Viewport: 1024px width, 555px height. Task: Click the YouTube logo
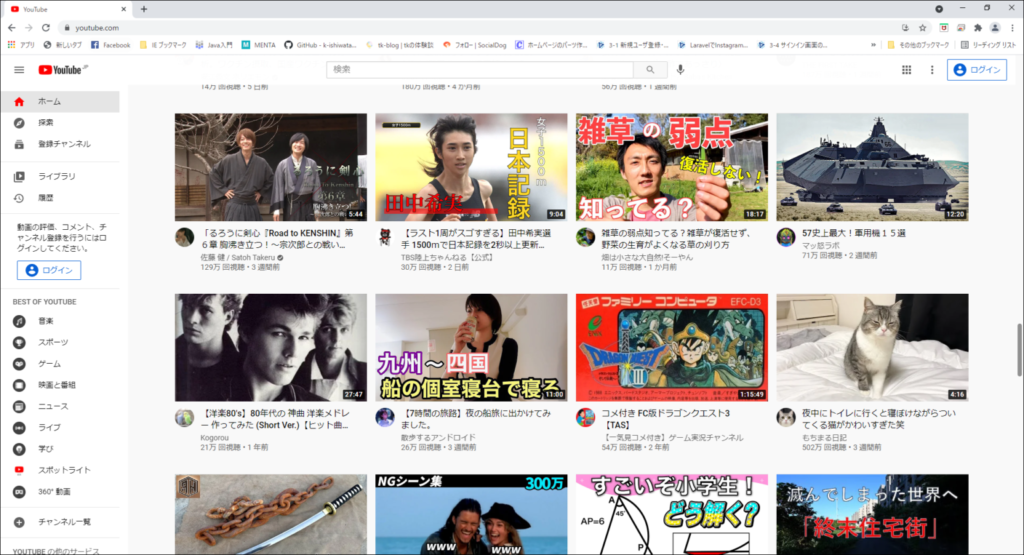click(x=60, y=70)
